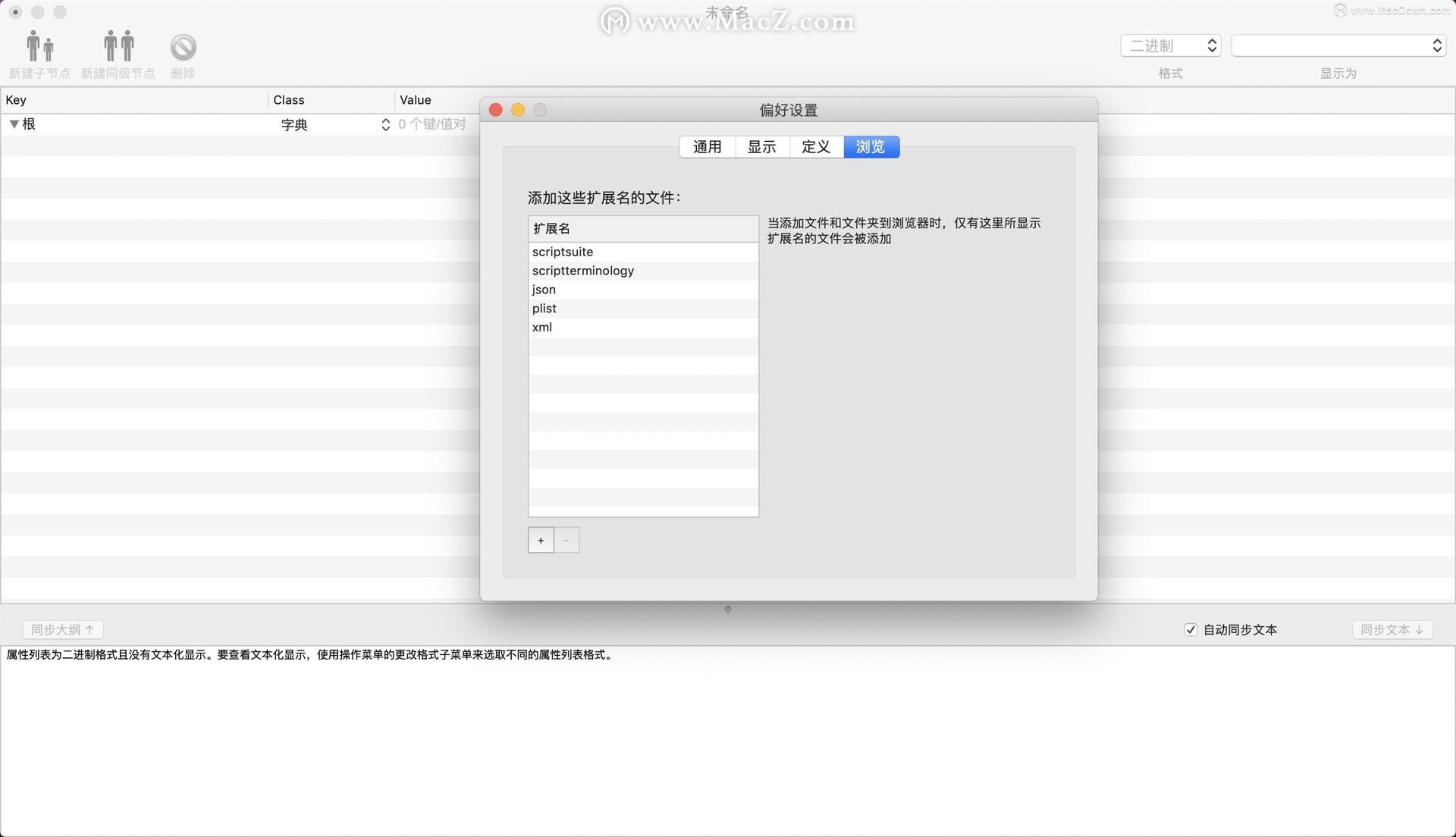Click the Key column header
Viewport: 1456px width, 837px height.
pos(134,100)
